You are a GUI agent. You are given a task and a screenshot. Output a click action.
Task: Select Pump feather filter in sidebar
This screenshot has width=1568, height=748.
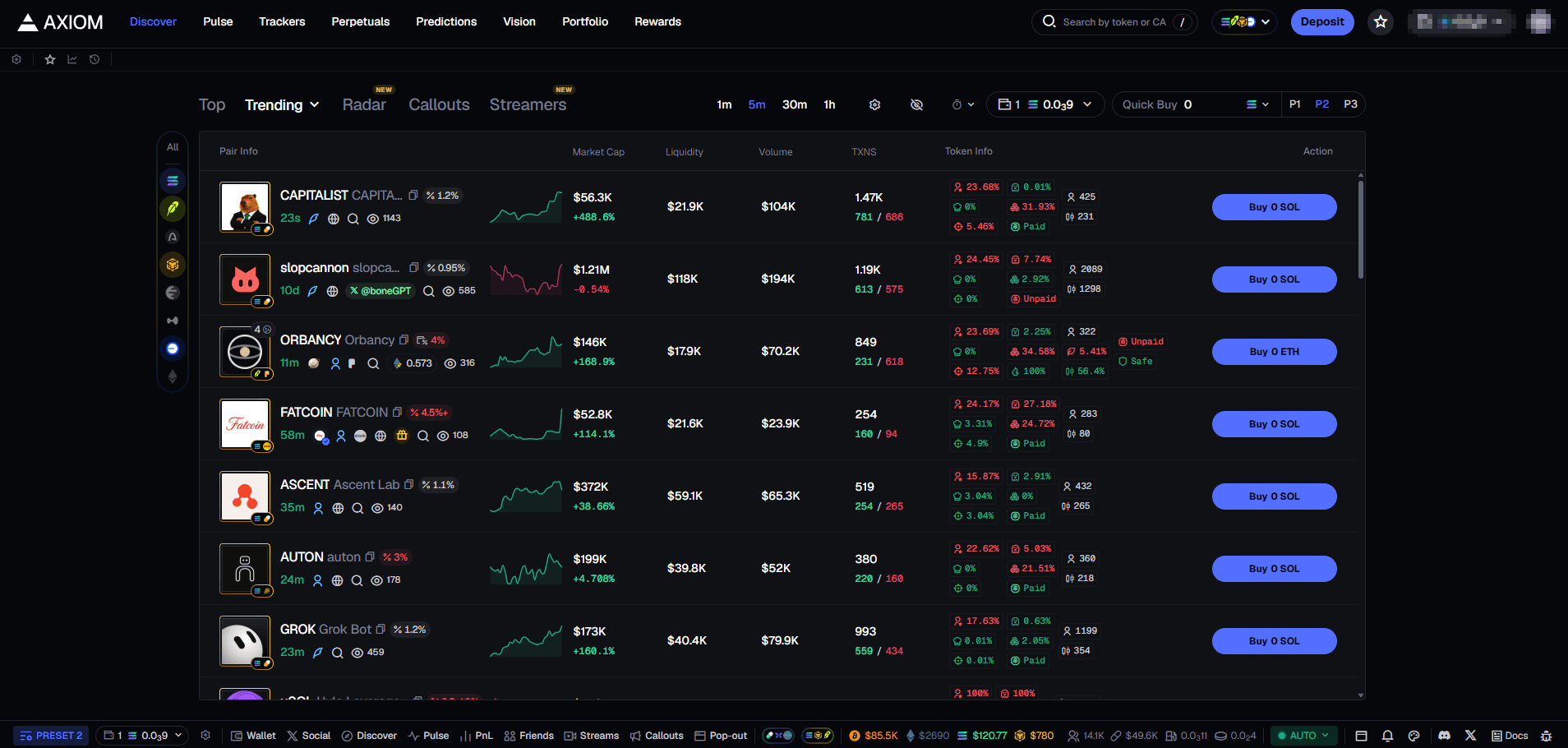[x=173, y=209]
